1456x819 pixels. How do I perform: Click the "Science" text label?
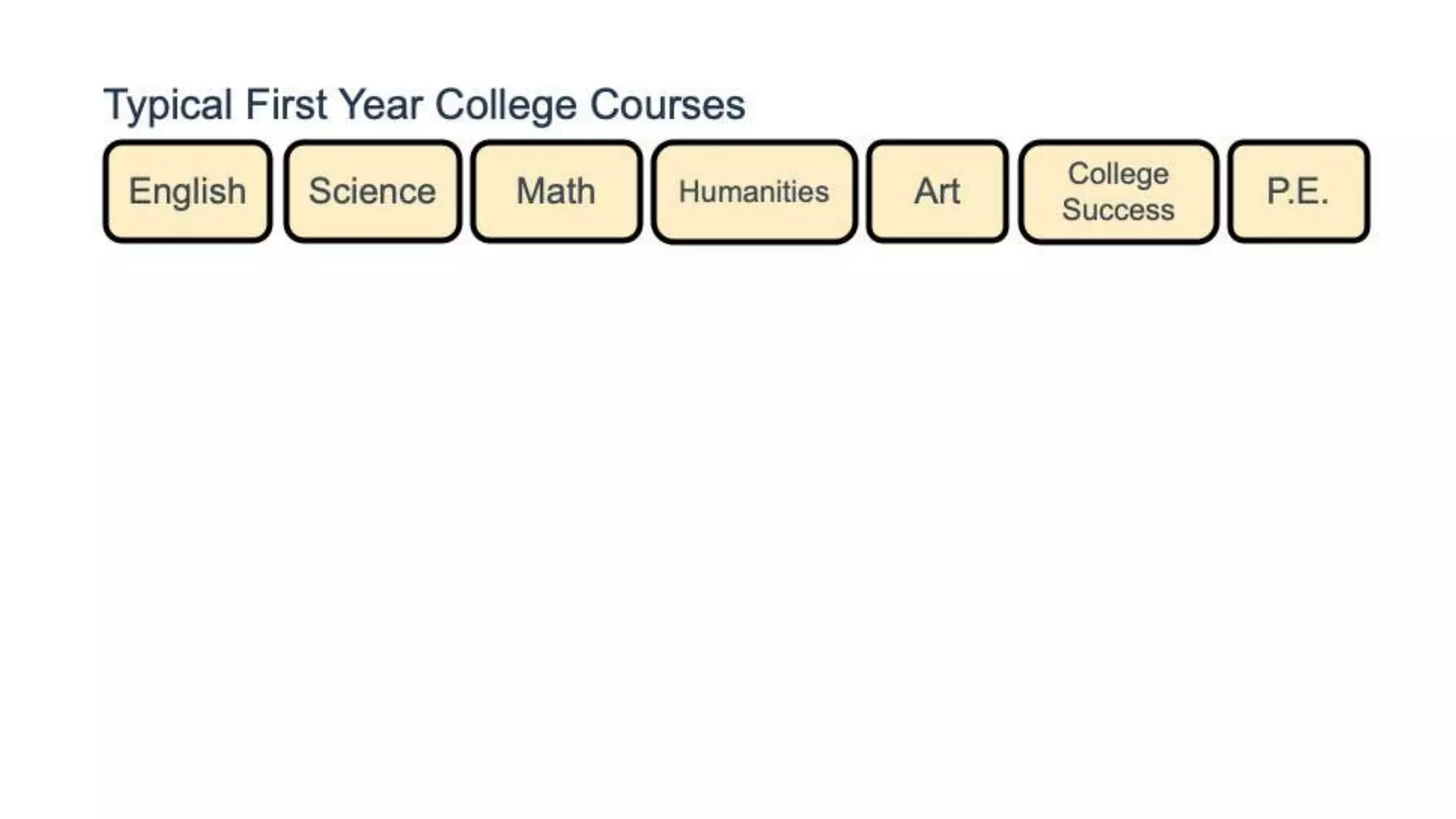click(372, 191)
